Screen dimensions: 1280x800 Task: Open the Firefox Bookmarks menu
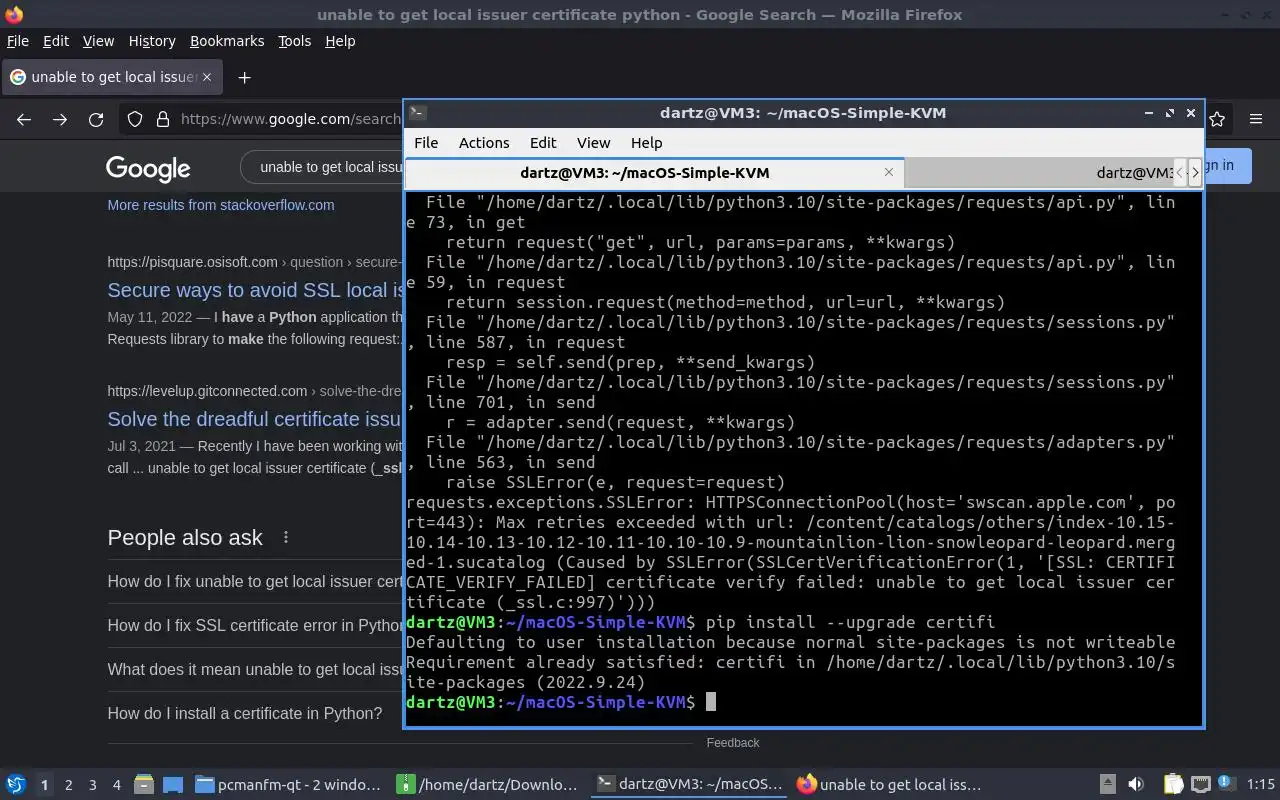coord(227,41)
